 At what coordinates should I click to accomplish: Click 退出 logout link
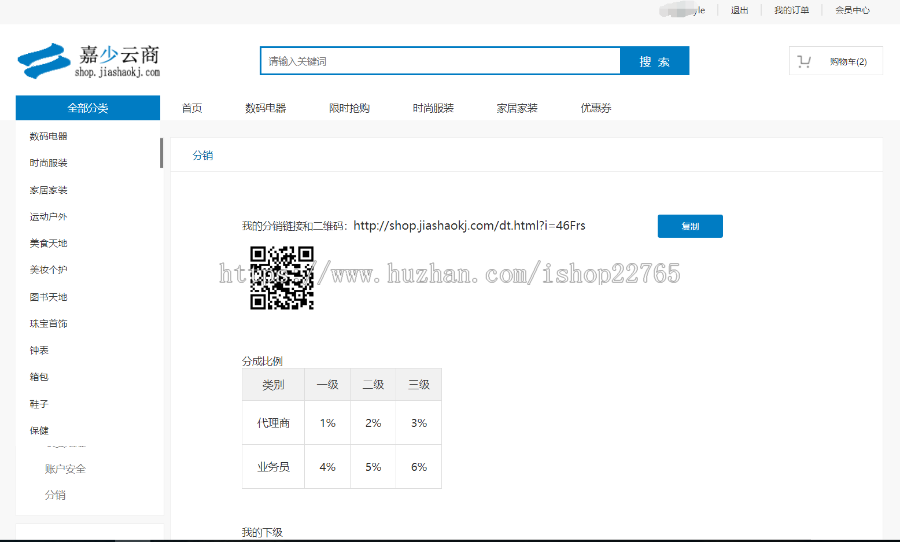tap(739, 10)
